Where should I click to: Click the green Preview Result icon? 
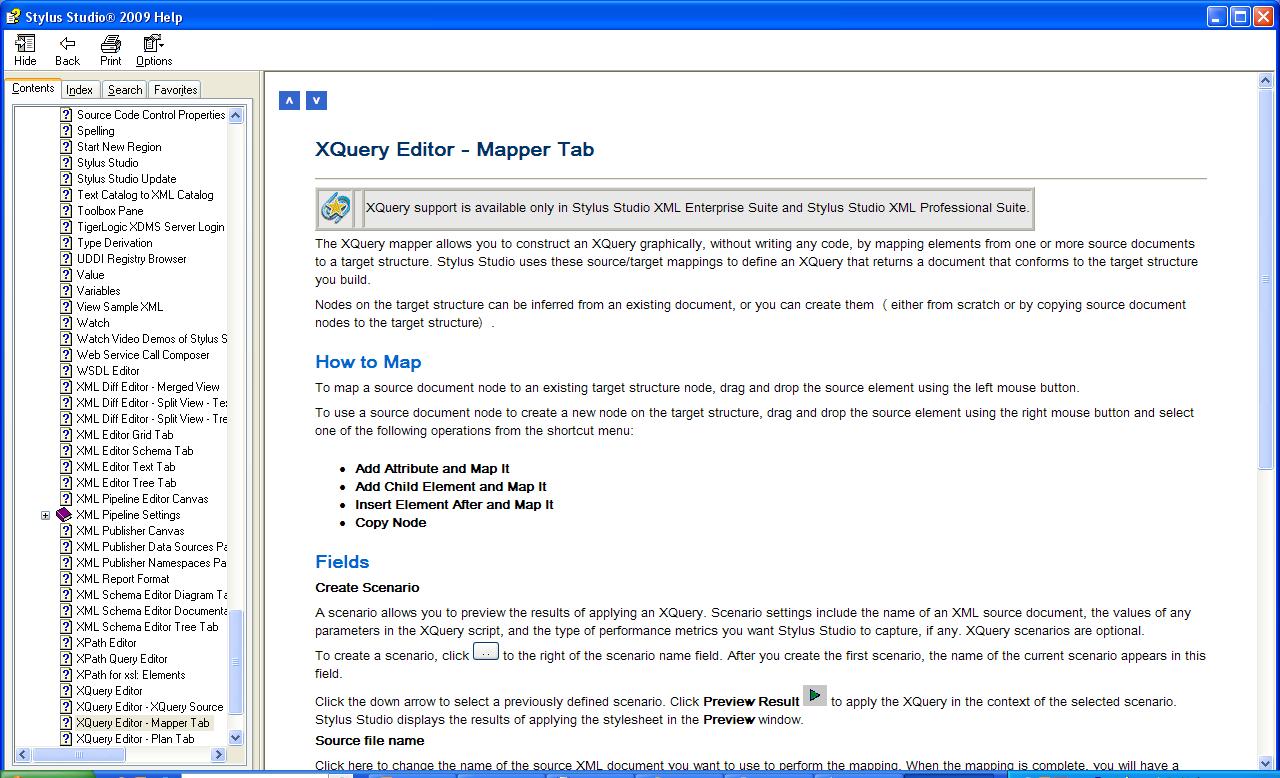[815, 696]
